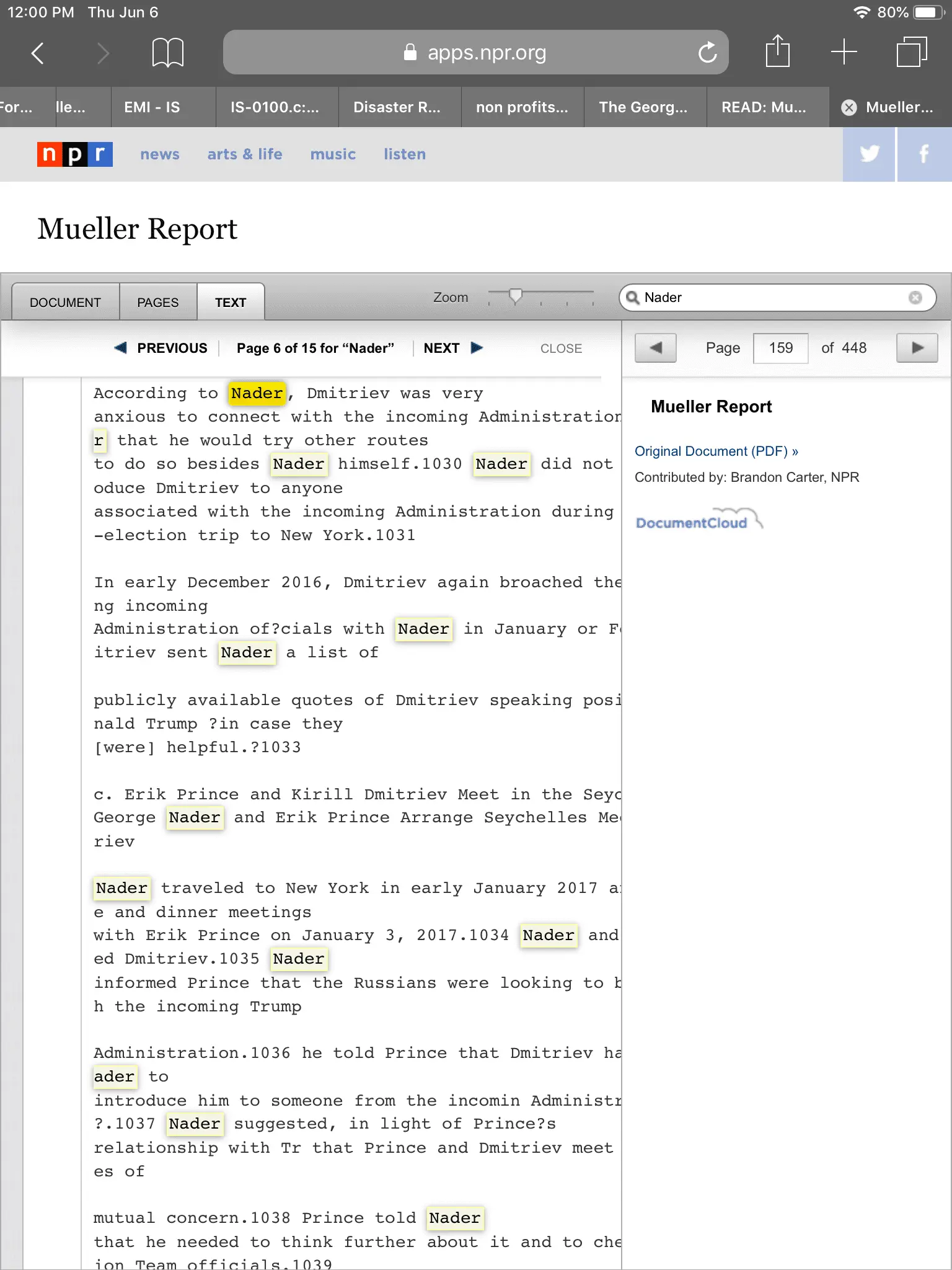Open the Original Document (PDF) link
952x1270 pixels.
tap(716, 451)
